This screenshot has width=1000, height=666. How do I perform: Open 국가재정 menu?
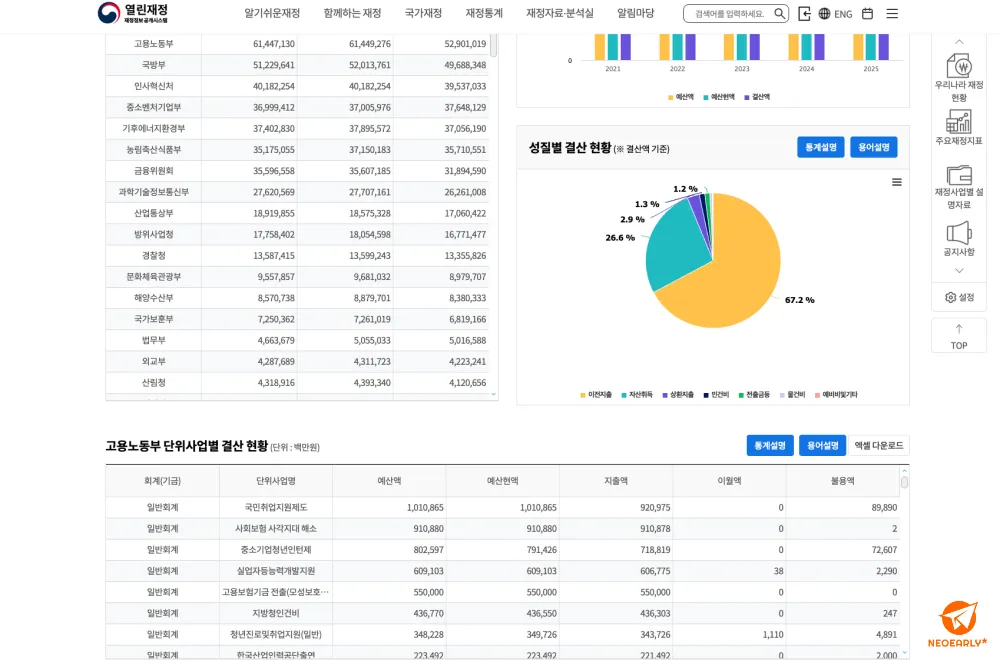click(x=423, y=13)
